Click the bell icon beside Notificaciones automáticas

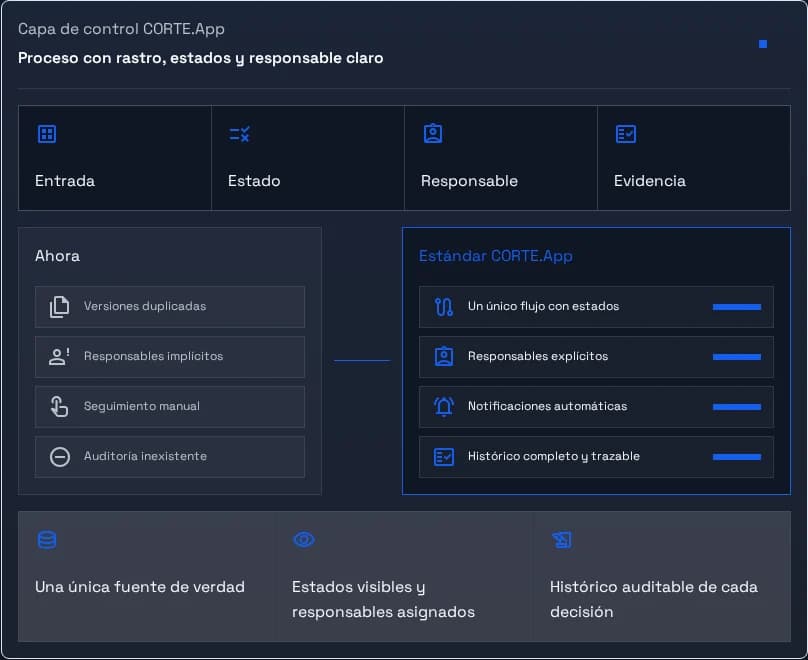click(x=444, y=407)
